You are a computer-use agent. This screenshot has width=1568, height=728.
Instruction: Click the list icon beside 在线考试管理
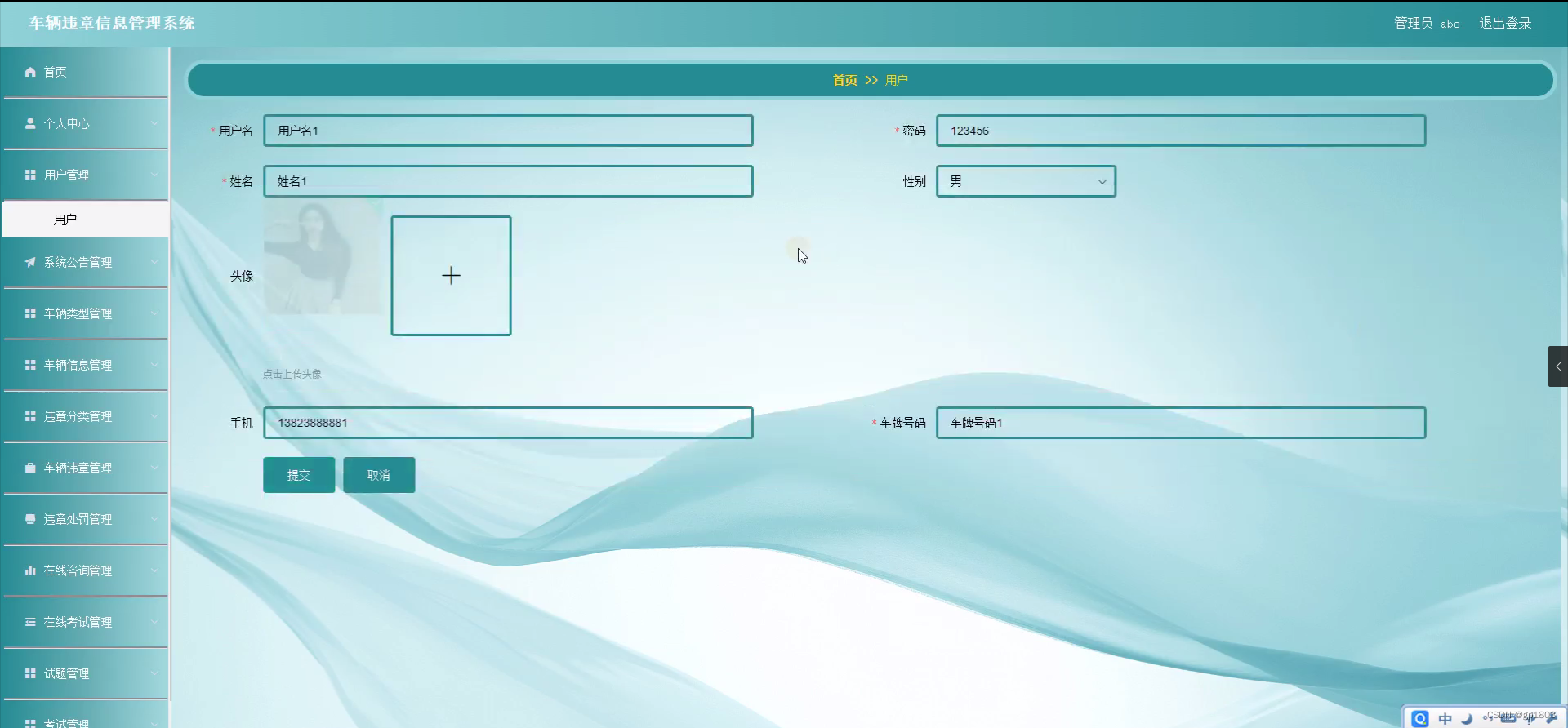(x=30, y=622)
